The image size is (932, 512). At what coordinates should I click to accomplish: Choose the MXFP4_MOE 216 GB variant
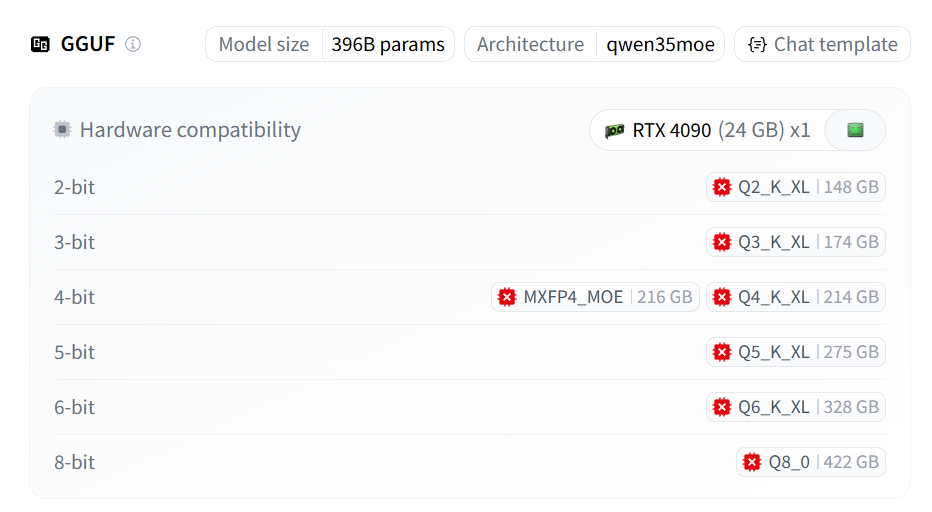point(593,297)
